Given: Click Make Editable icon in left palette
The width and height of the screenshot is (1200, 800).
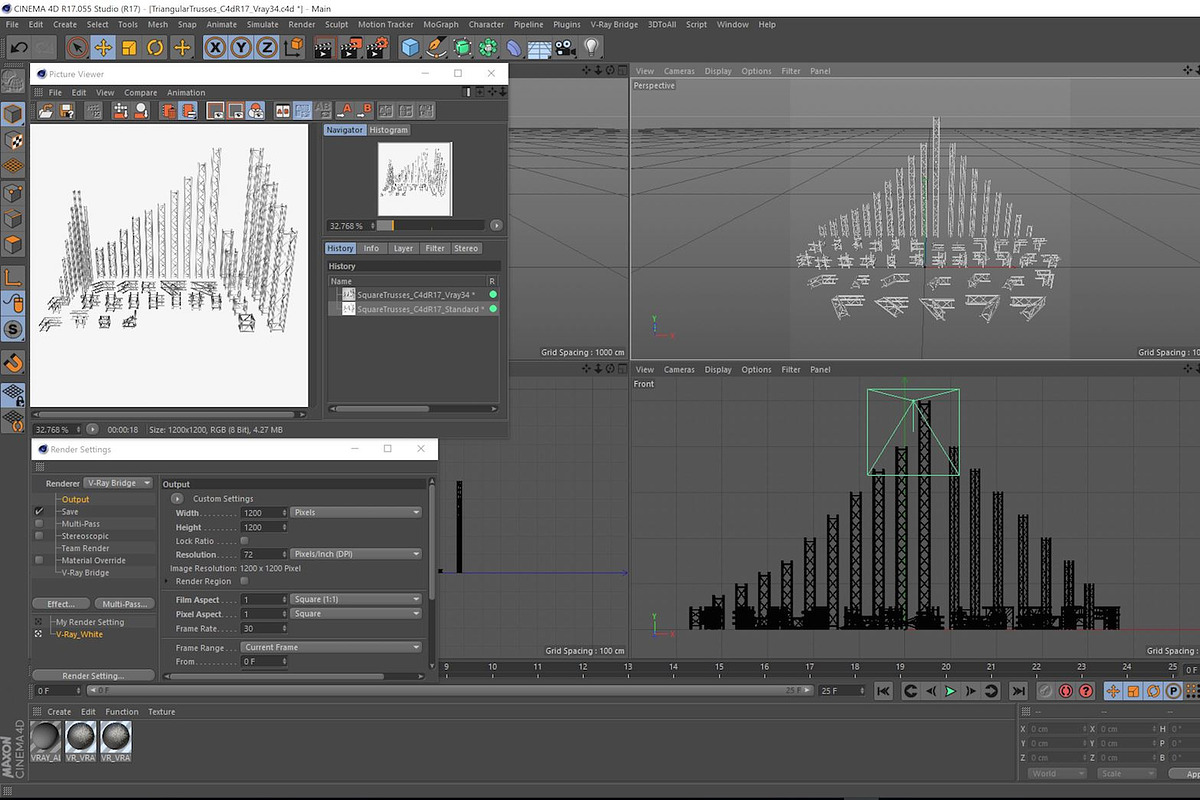Looking at the screenshot, I should pos(13,83).
